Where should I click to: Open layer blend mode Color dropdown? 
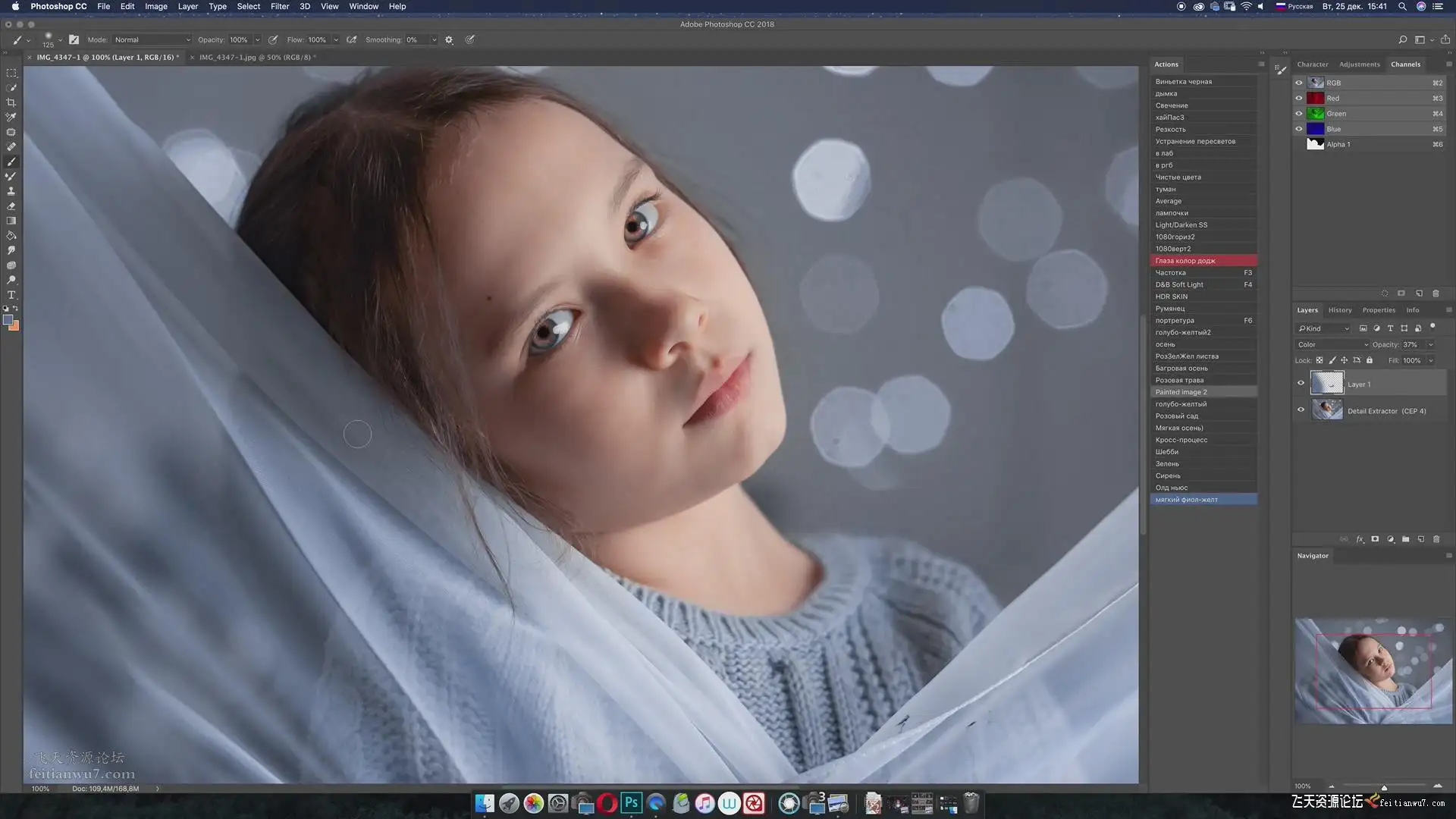coord(1332,344)
